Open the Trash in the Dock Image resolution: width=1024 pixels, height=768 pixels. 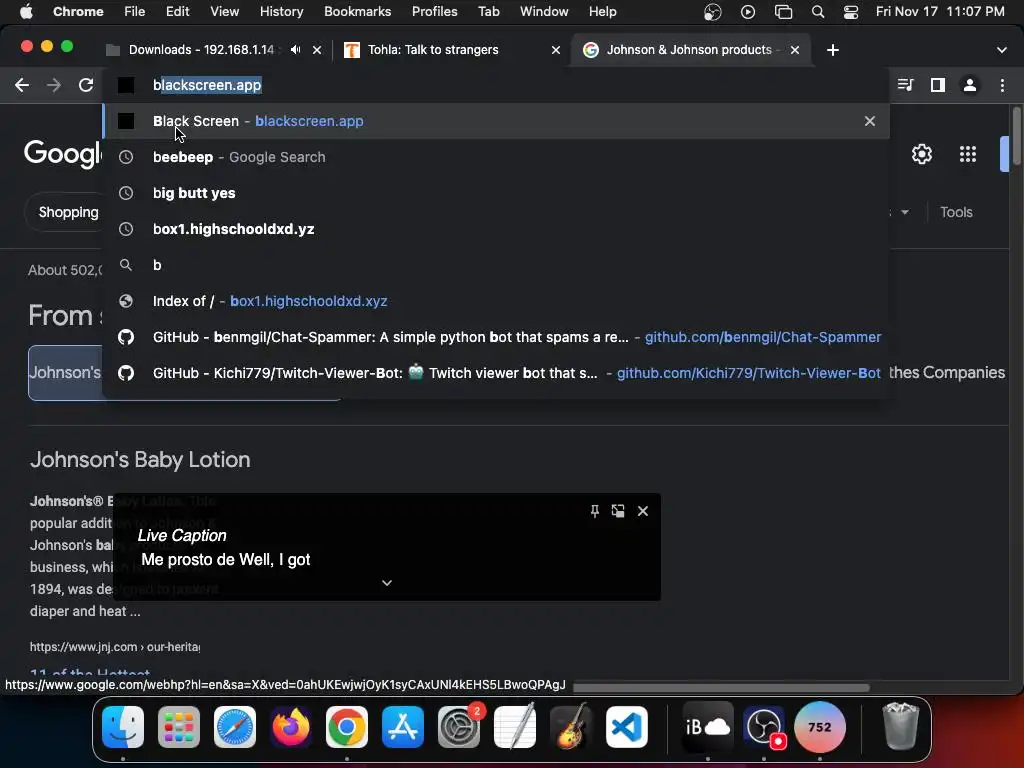(901, 727)
